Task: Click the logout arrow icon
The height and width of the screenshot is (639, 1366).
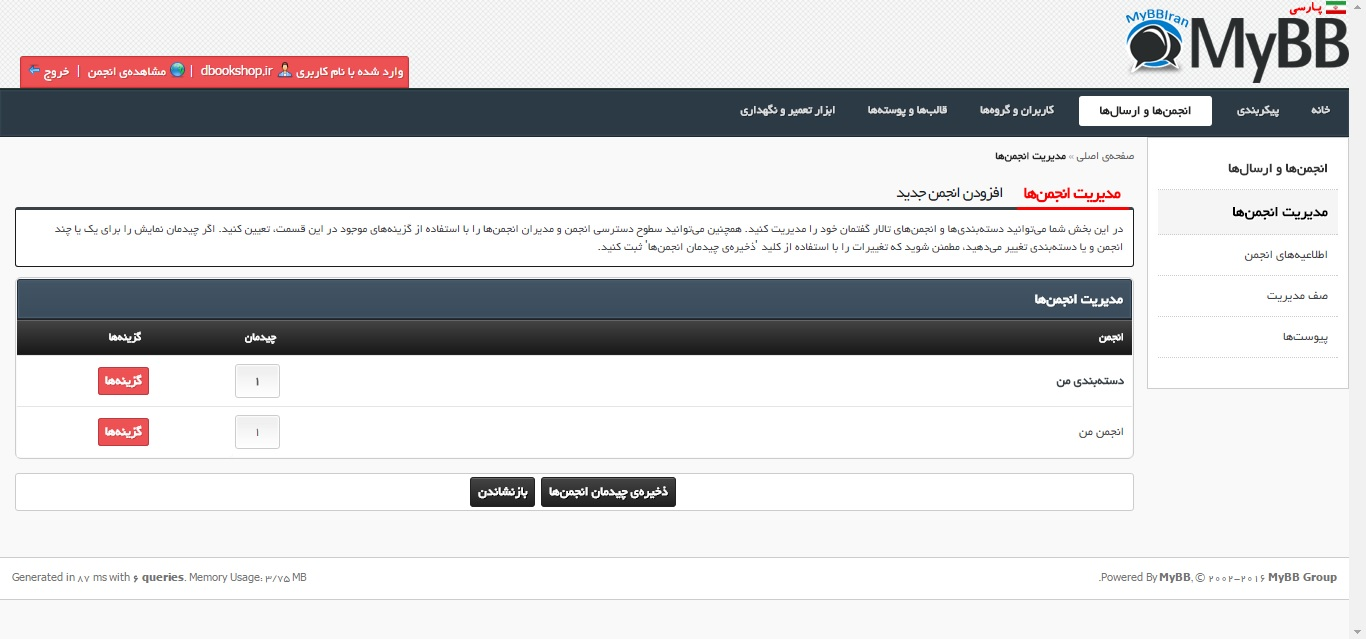Action: tap(34, 71)
